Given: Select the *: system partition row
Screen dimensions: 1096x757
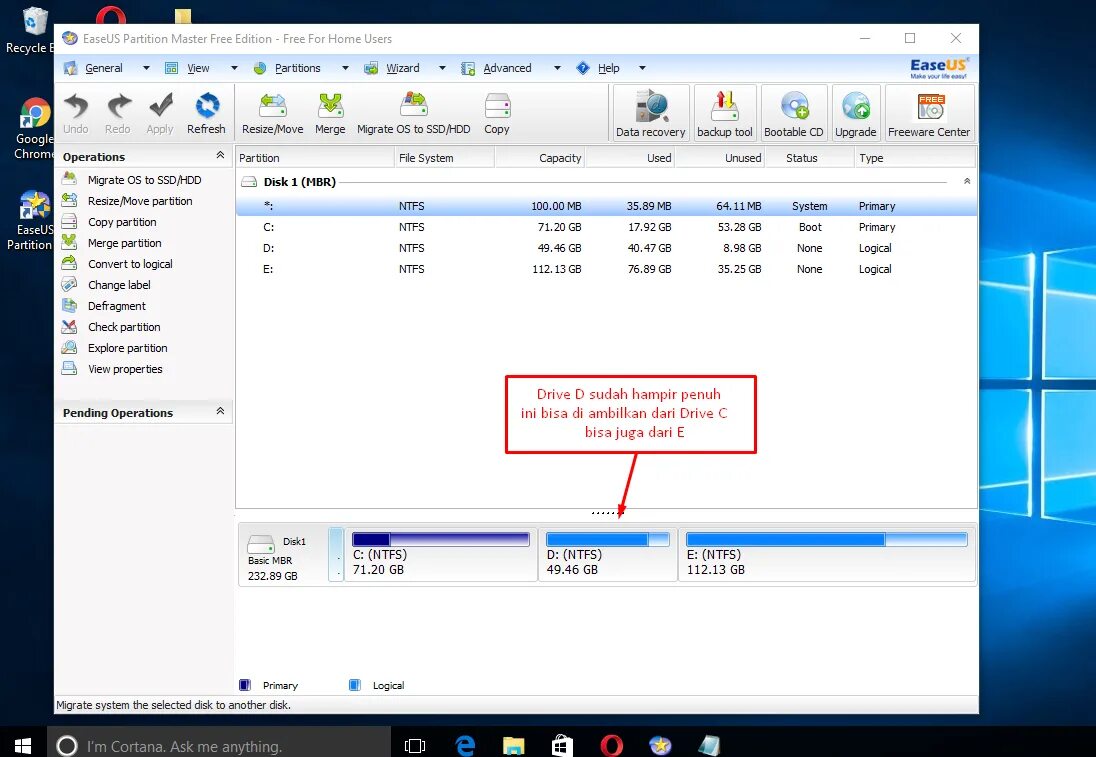Looking at the screenshot, I should tap(607, 206).
